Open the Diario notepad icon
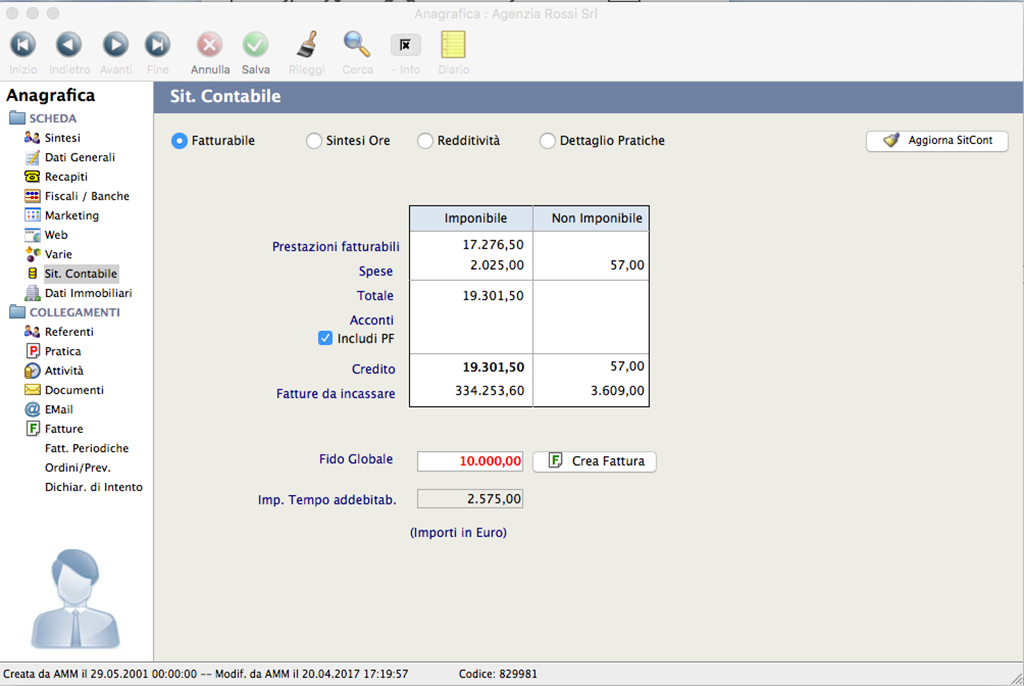The image size is (1024, 686). (x=453, y=45)
